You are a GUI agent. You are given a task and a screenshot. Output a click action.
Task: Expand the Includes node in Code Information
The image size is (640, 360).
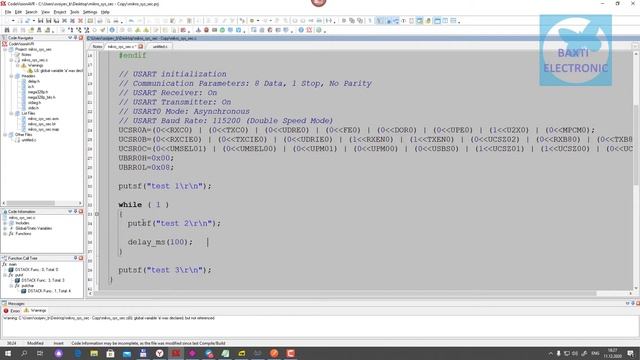pos(5,223)
